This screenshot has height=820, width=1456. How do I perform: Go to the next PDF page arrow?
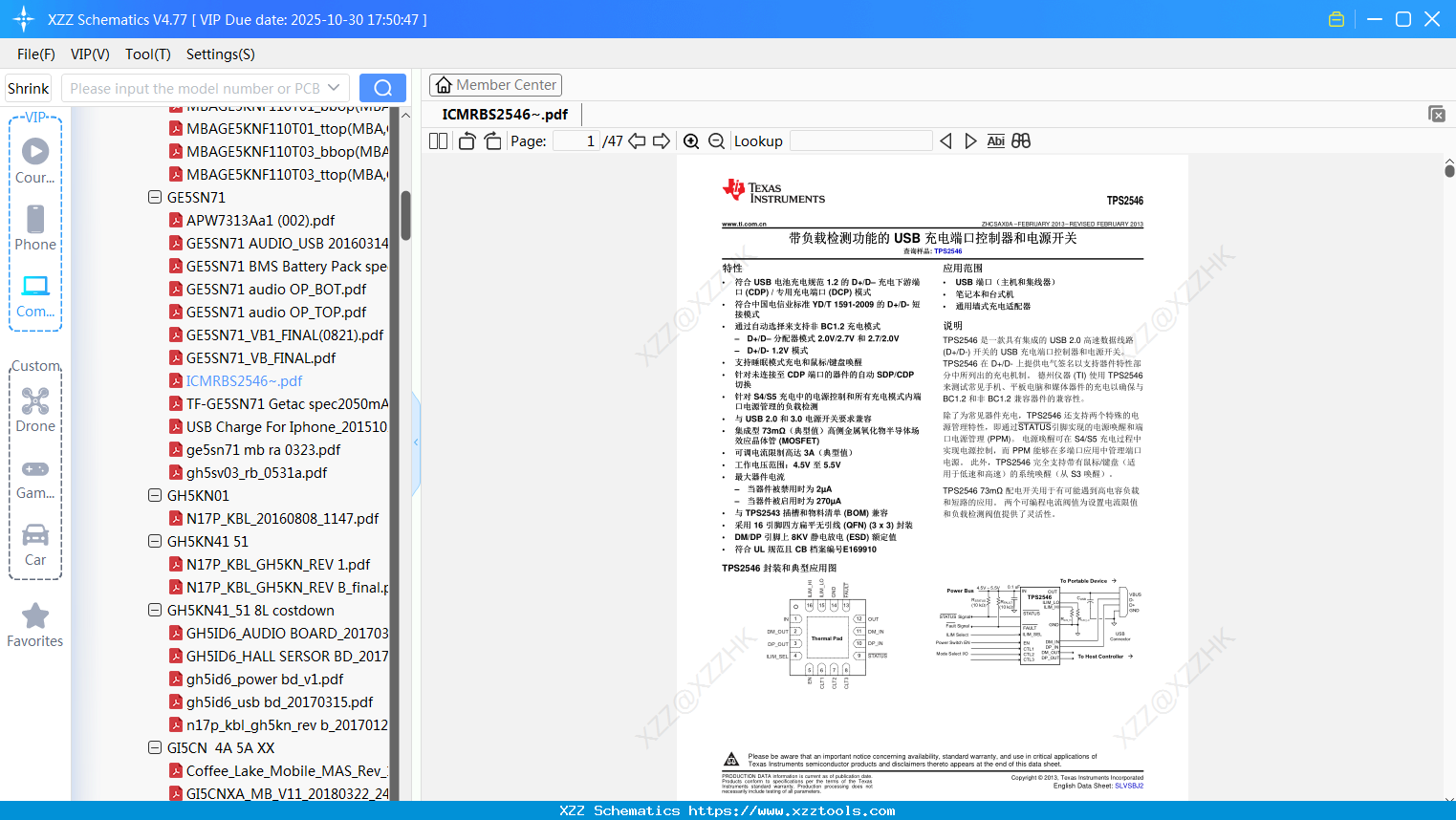tap(662, 141)
